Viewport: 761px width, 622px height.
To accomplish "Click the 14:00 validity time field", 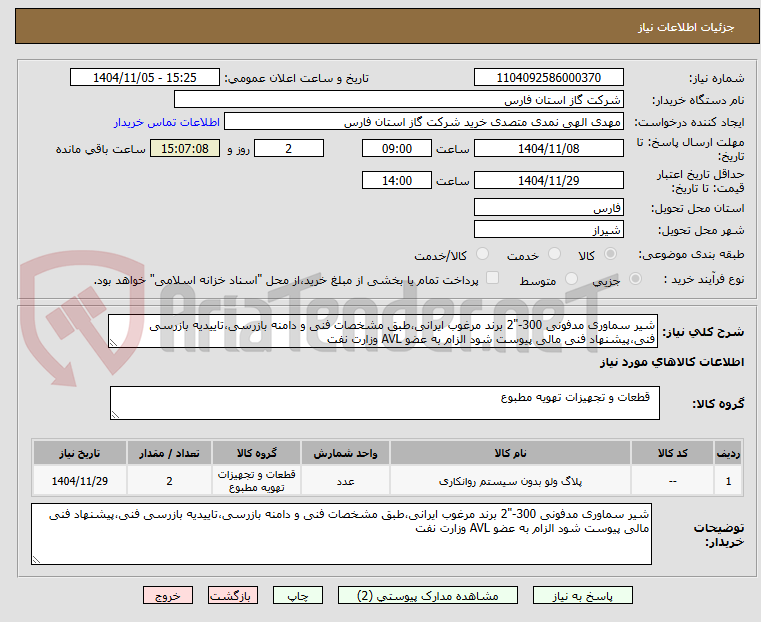I will point(397,180).
